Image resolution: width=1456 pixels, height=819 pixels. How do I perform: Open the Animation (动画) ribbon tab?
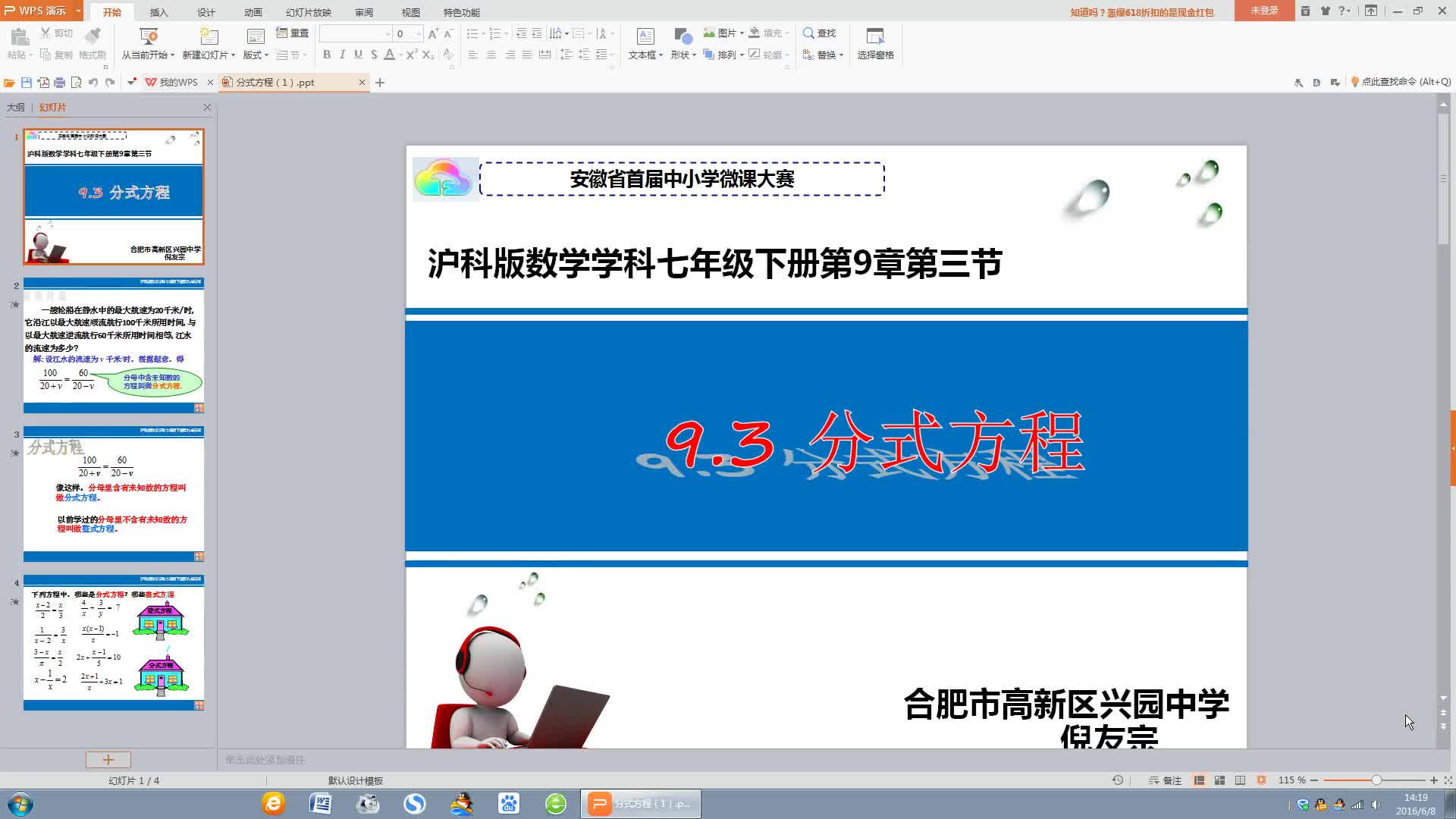pyautogui.click(x=253, y=12)
